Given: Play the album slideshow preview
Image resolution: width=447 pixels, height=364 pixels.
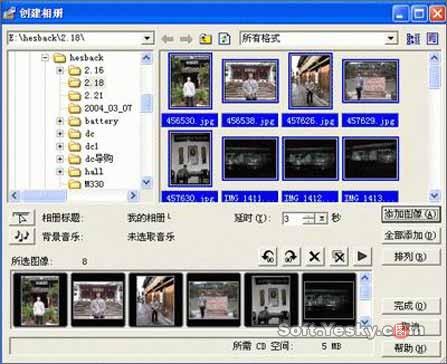Looking at the screenshot, I should [362, 257].
